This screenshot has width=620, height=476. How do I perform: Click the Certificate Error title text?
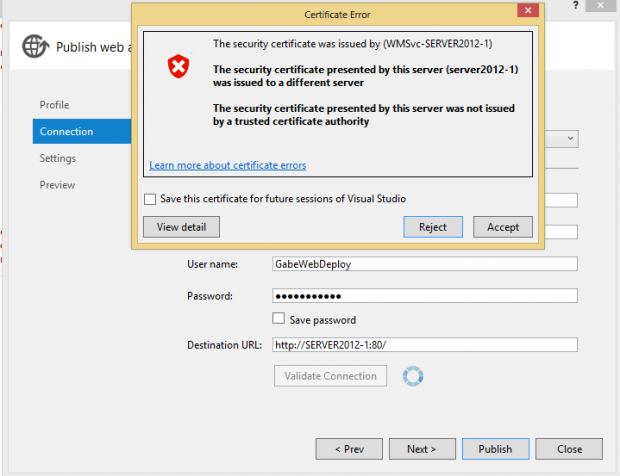[x=337, y=15]
